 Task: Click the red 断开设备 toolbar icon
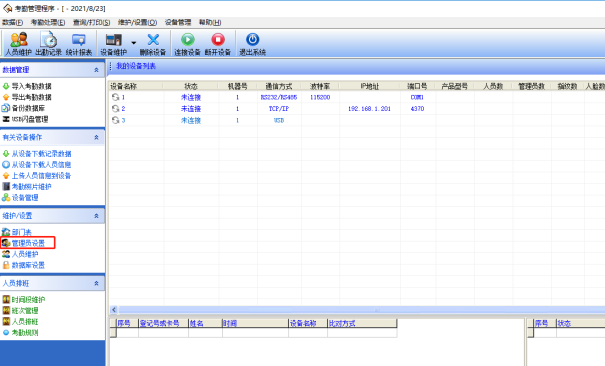(x=218, y=44)
